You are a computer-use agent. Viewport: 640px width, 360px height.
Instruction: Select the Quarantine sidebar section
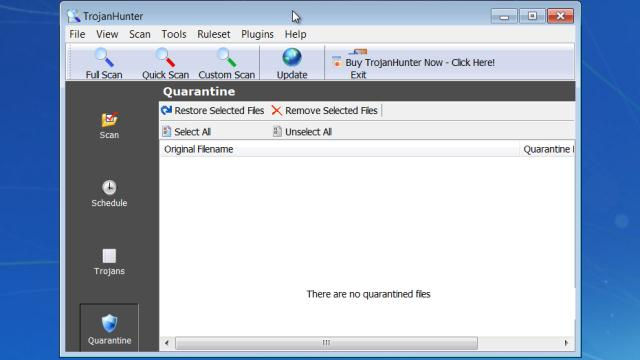coord(109,329)
